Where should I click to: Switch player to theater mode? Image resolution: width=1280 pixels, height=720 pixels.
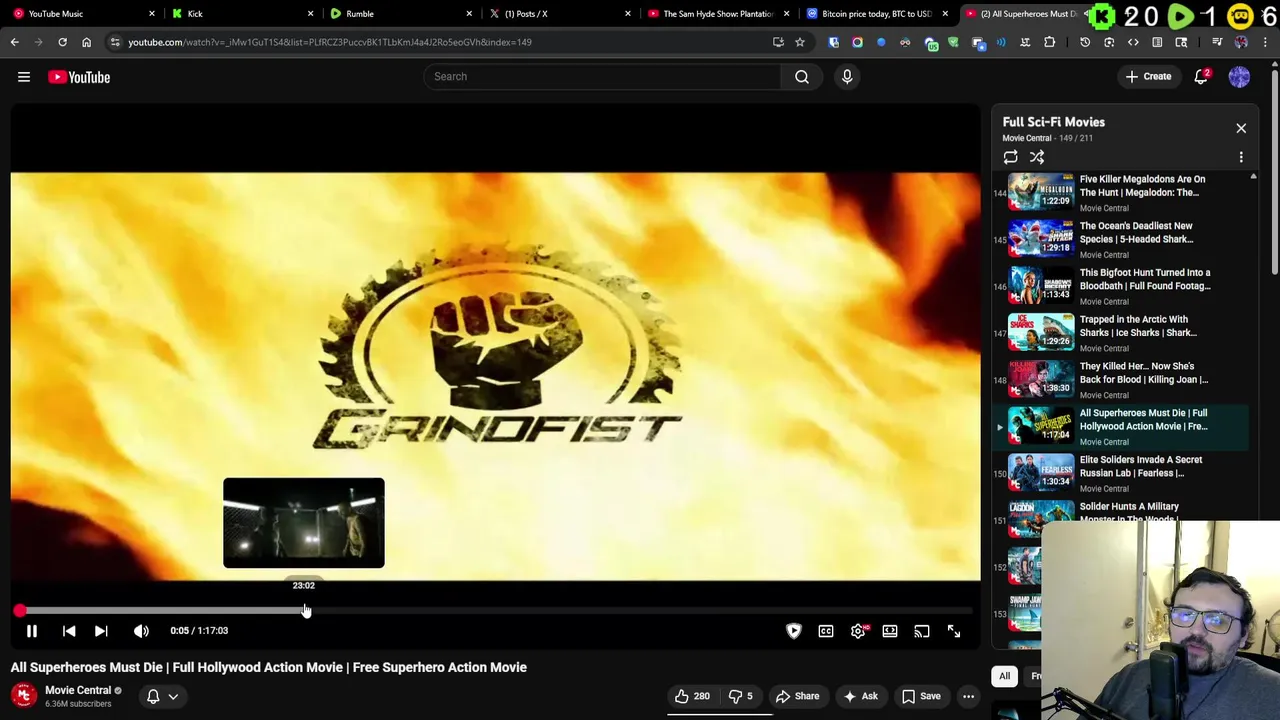tap(890, 631)
